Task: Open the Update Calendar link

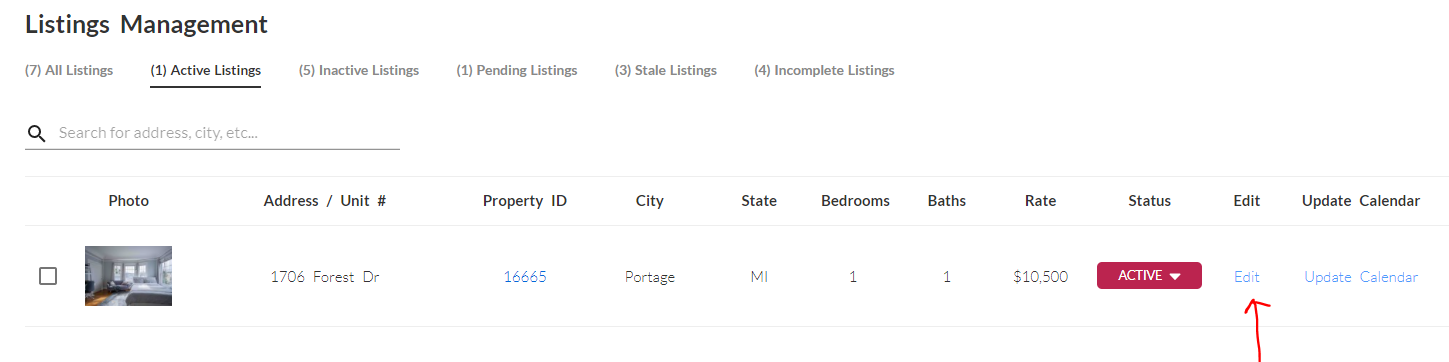Action: pos(1361,277)
